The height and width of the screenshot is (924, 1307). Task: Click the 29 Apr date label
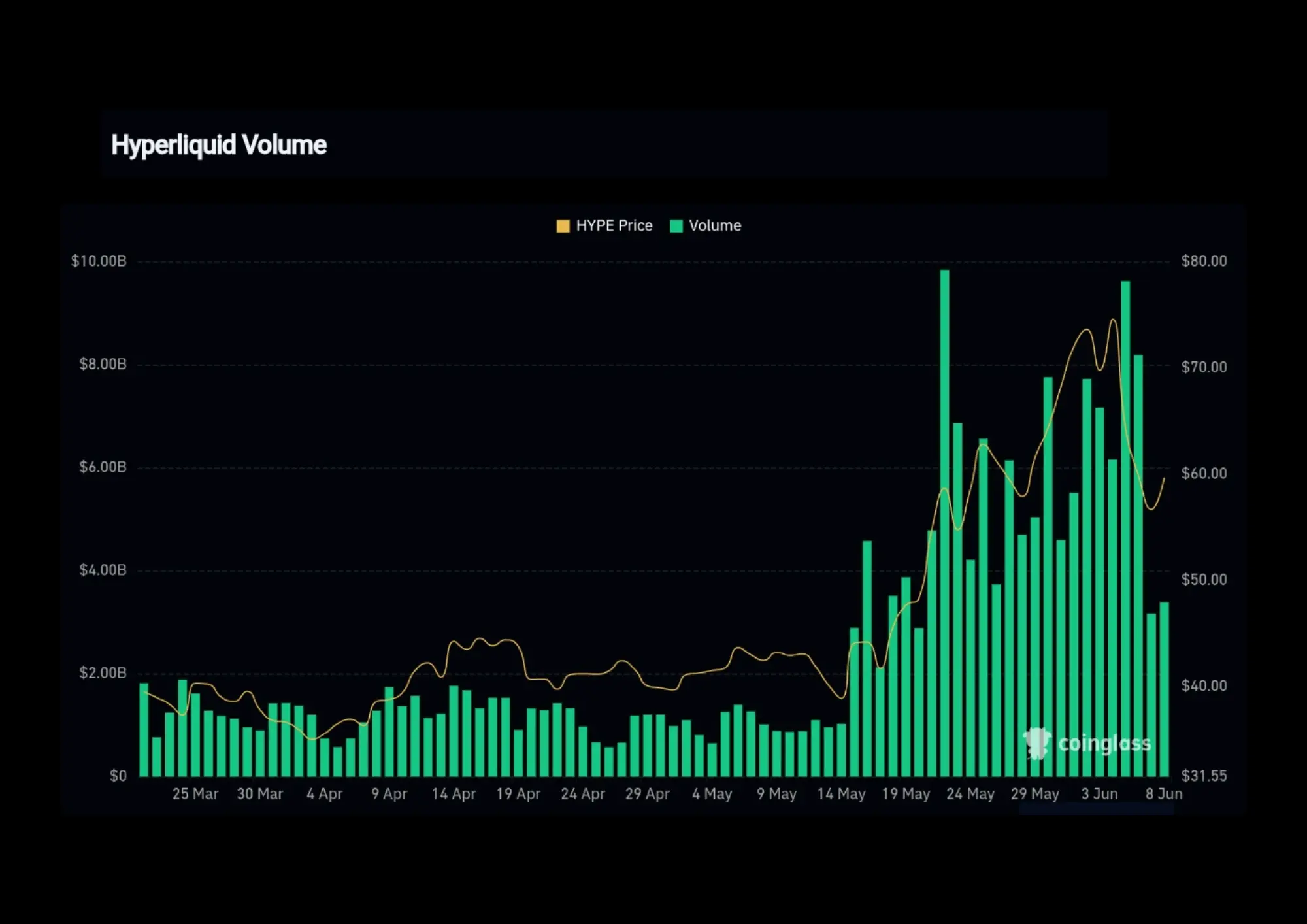(x=648, y=794)
